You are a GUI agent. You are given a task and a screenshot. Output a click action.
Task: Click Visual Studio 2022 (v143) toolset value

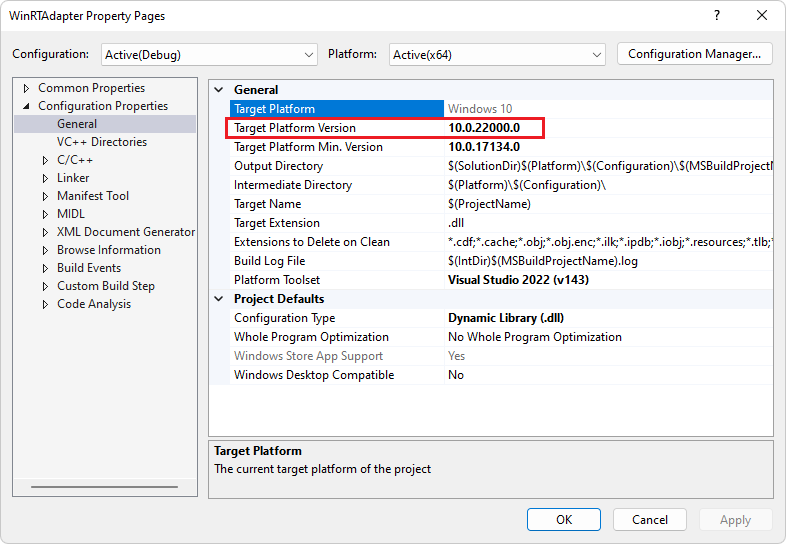click(518, 280)
